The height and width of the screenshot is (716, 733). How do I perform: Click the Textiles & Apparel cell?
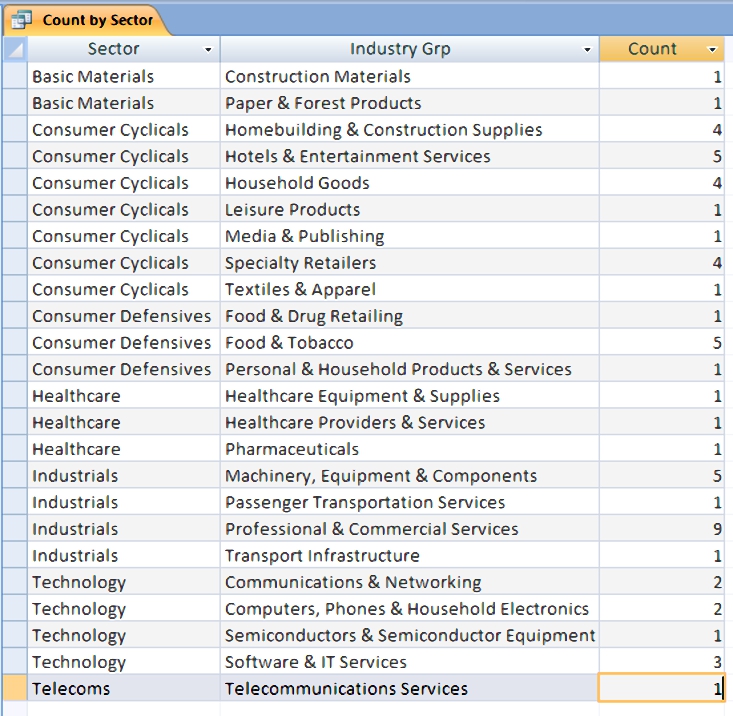click(410, 289)
